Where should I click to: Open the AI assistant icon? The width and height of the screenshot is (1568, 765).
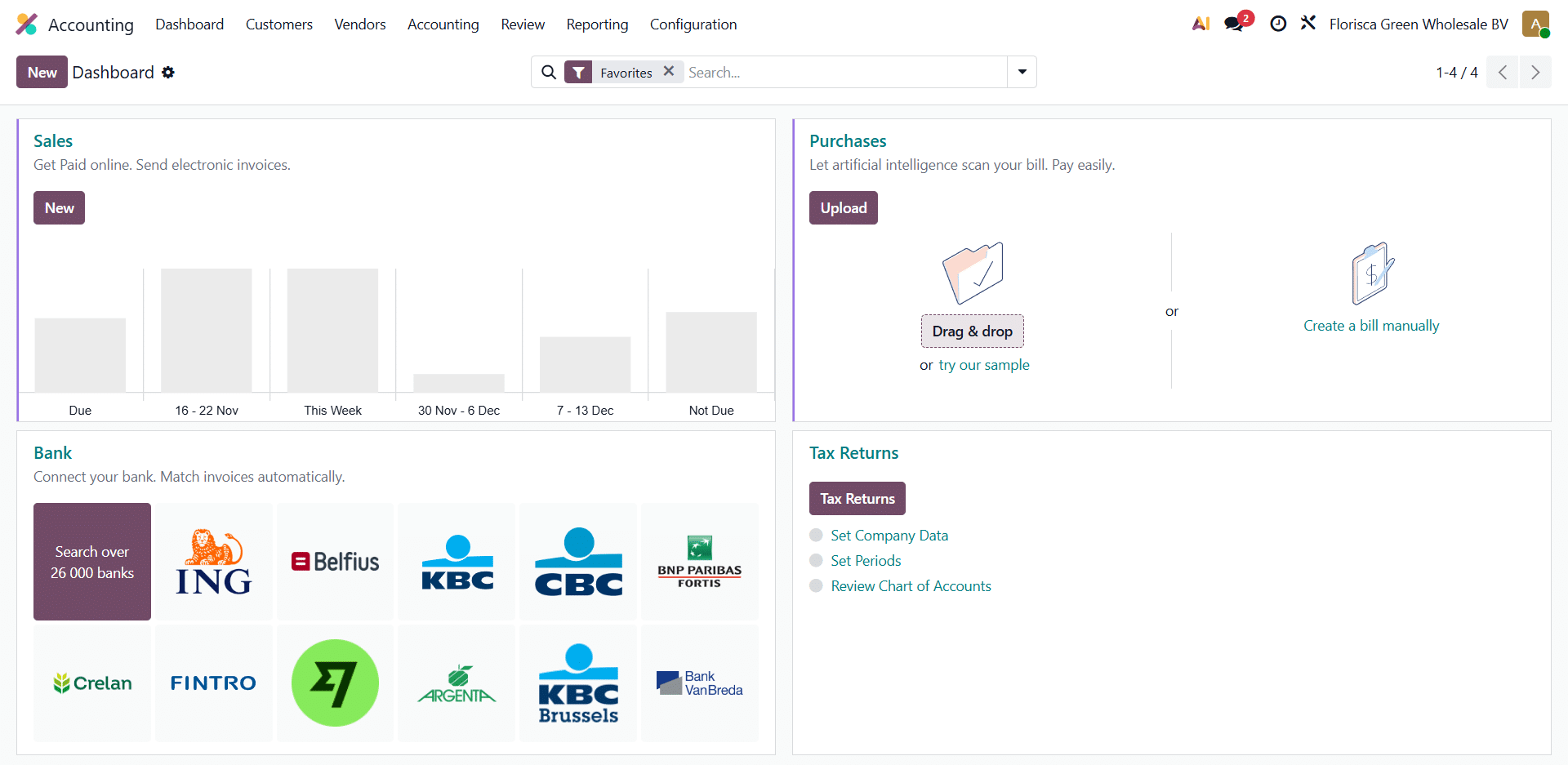pyautogui.click(x=1200, y=24)
